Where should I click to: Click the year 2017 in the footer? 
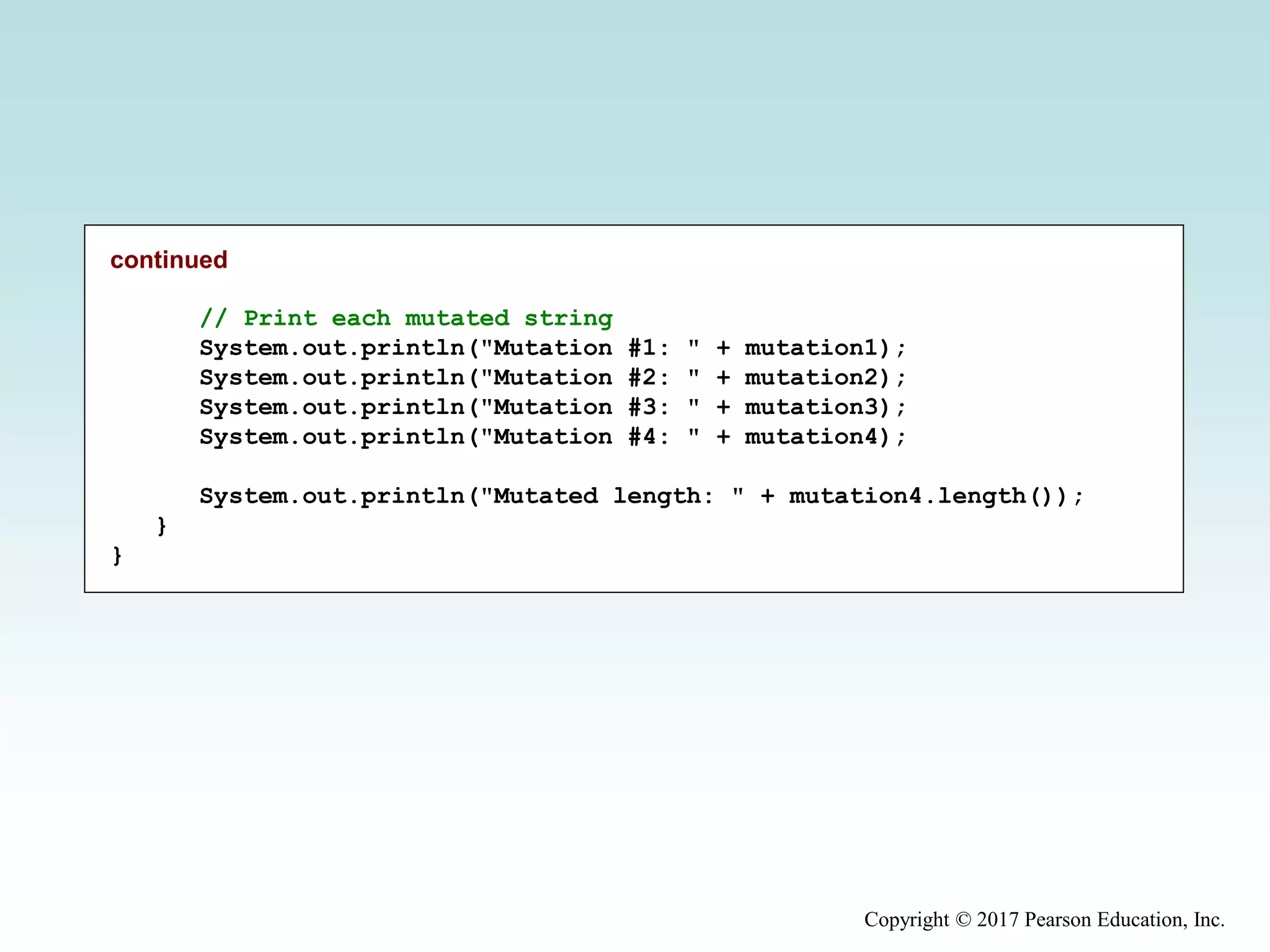point(998,920)
